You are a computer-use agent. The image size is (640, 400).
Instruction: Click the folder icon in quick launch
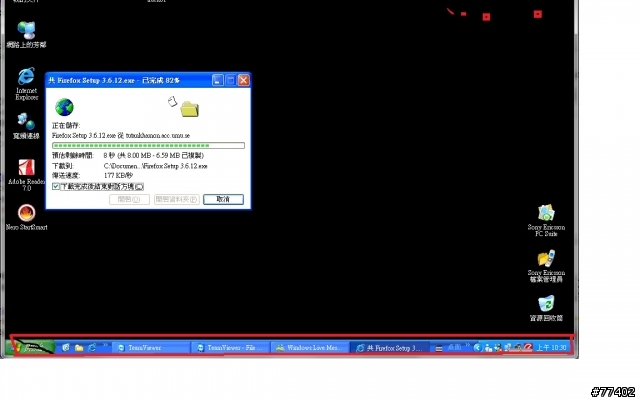pos(79,348)
